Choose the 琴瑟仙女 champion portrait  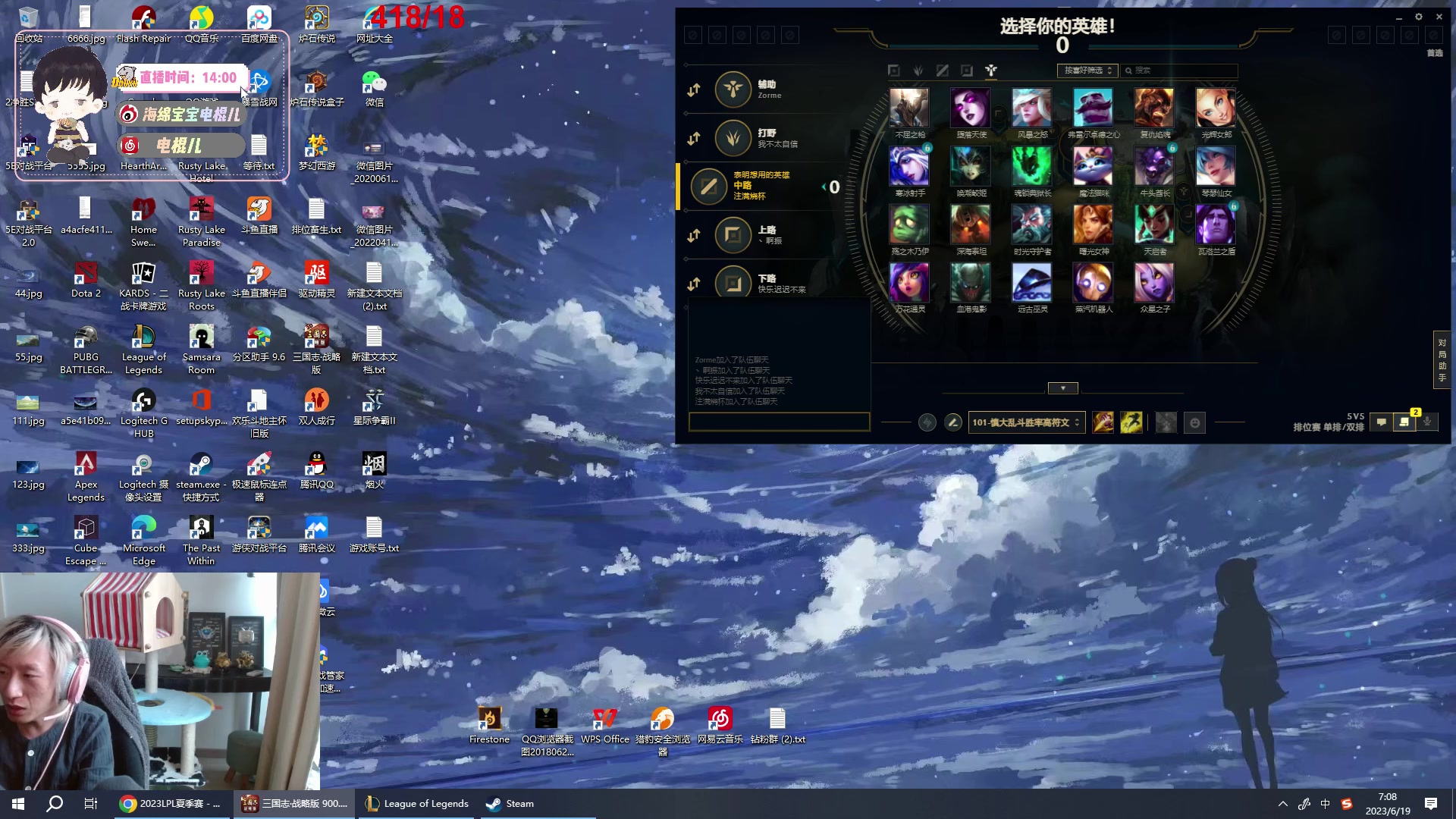click(x=1216, y=166)
